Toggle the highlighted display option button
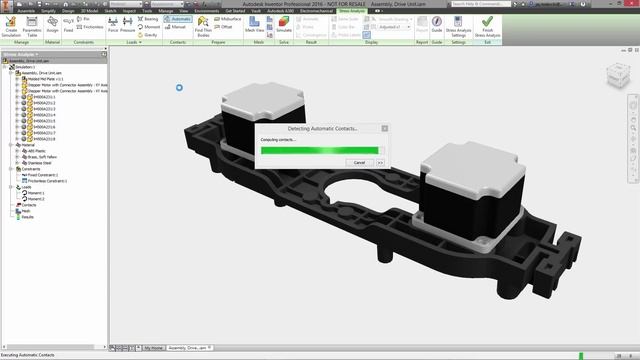The height and width of the screenshot is (360, 640). point(367,36)
